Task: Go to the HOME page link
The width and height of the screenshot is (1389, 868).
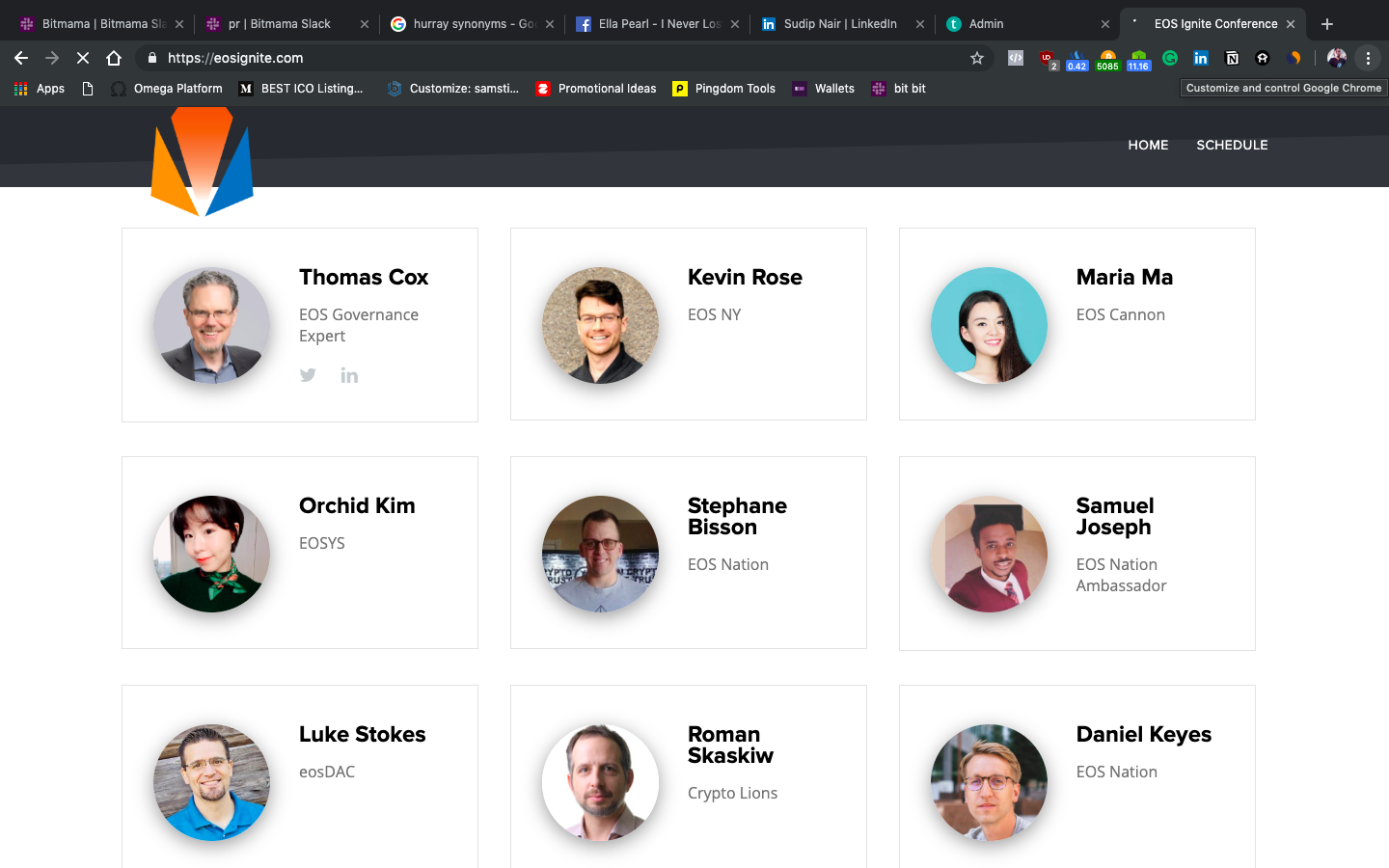Action: [x=1148, y=145]
